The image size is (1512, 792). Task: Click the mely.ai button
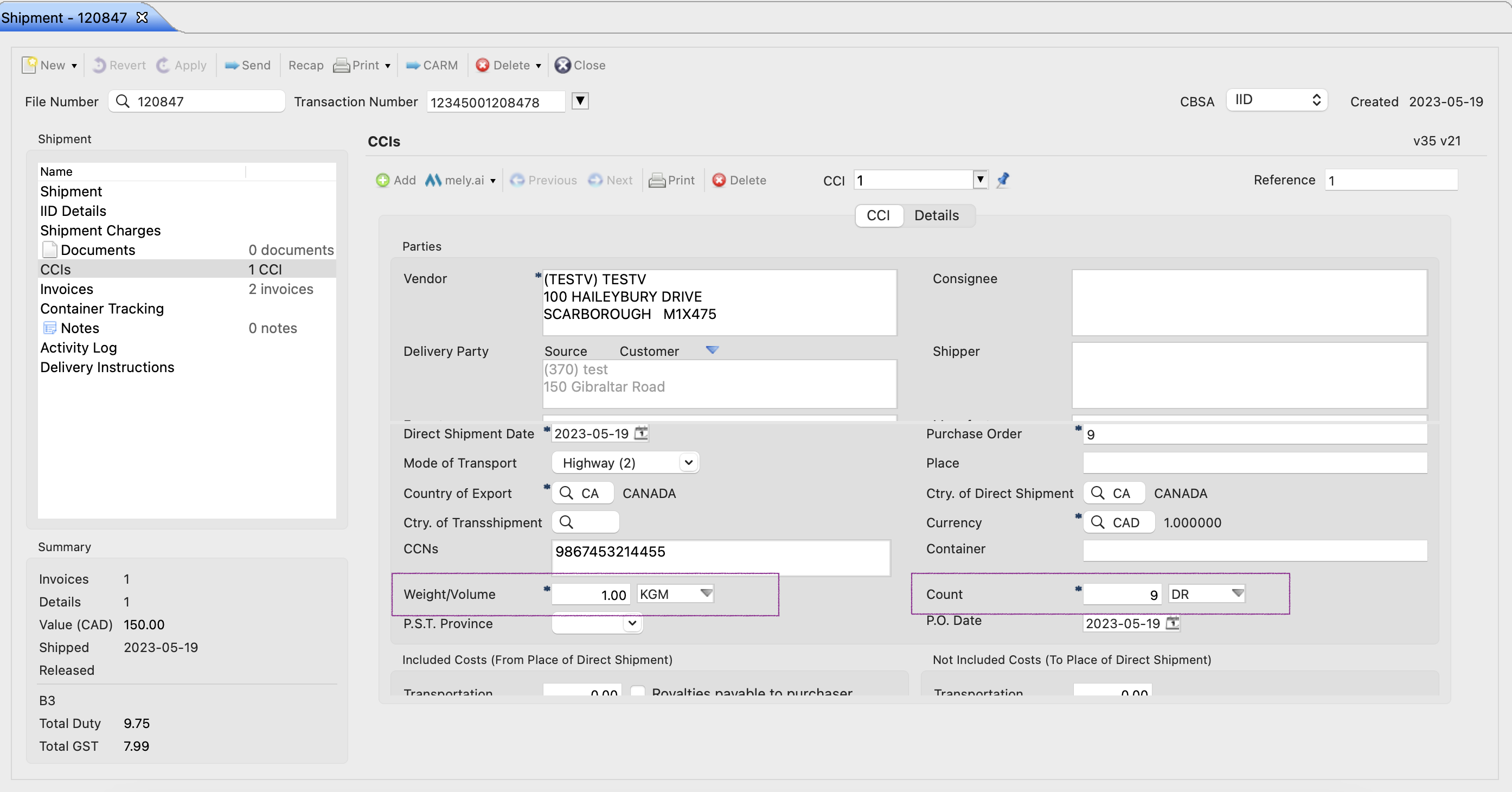pos(455,180)
